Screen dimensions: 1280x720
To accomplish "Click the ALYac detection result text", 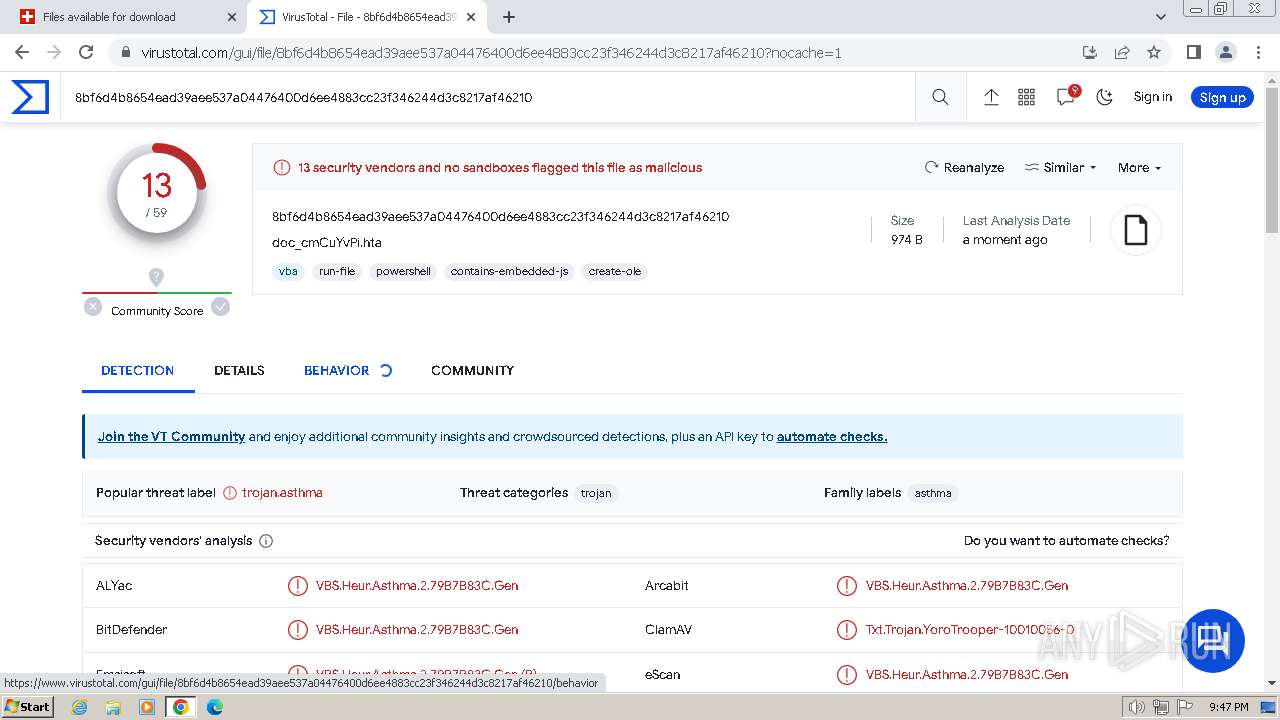I will pyautogui.click(x=417, y=586).
